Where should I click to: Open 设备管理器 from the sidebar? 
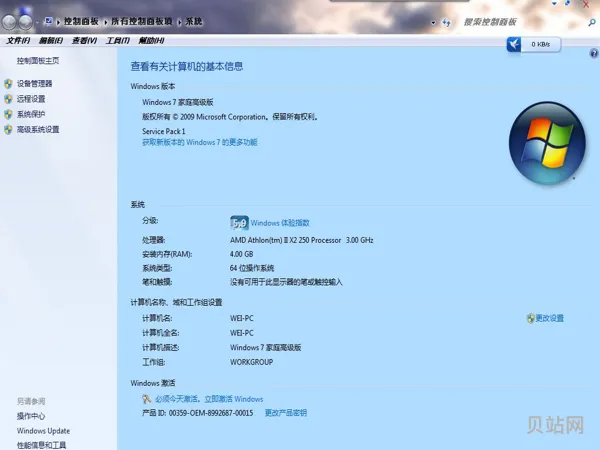pyautogui.click(x=34, y=83)
